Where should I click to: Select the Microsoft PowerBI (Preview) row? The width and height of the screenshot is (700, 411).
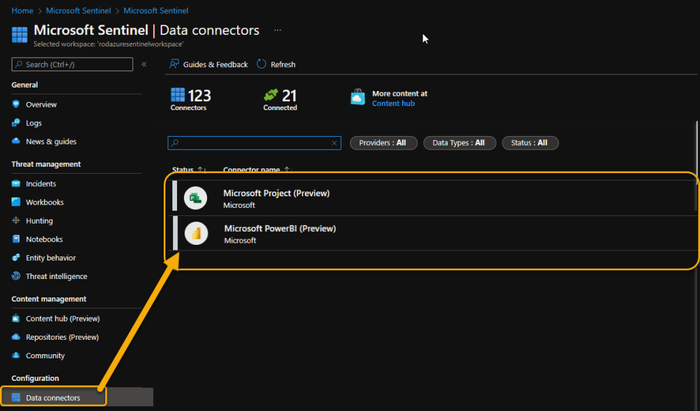tap(434, 233)
